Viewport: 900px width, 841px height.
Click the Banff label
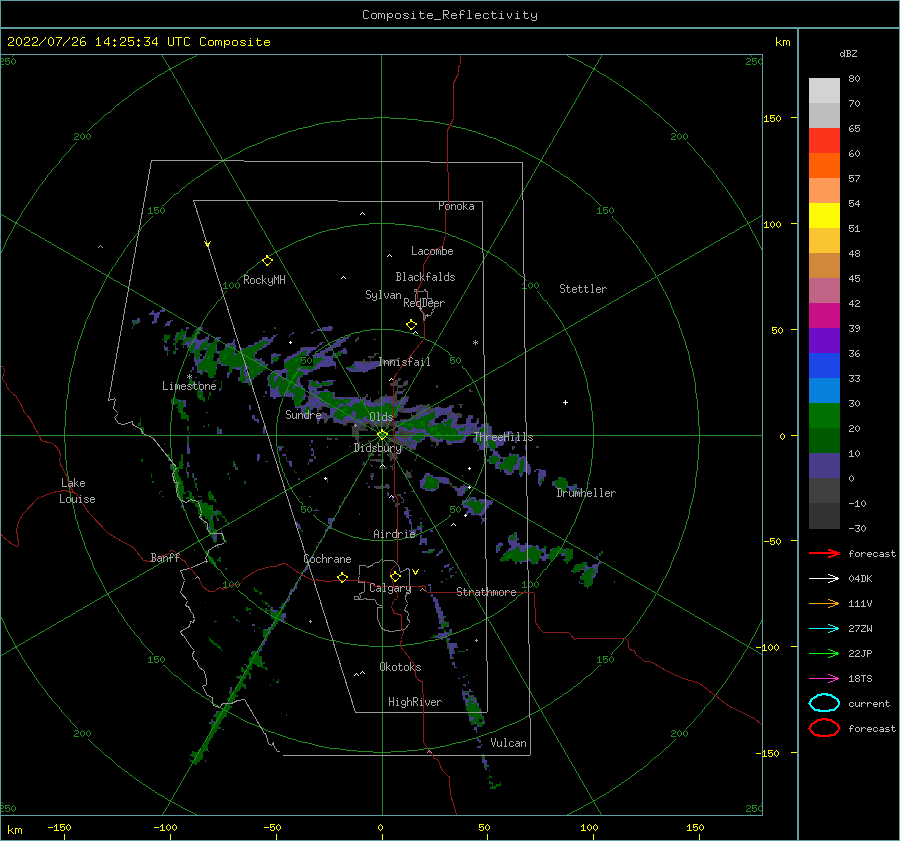[x=165, y=558]
